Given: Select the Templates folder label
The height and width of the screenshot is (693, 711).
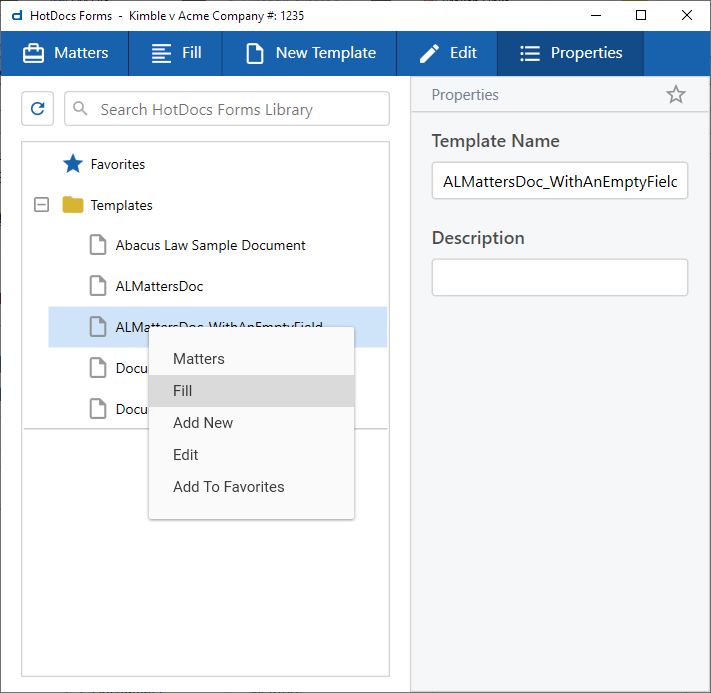Looking at the screenshot, I should pos(121,205).
